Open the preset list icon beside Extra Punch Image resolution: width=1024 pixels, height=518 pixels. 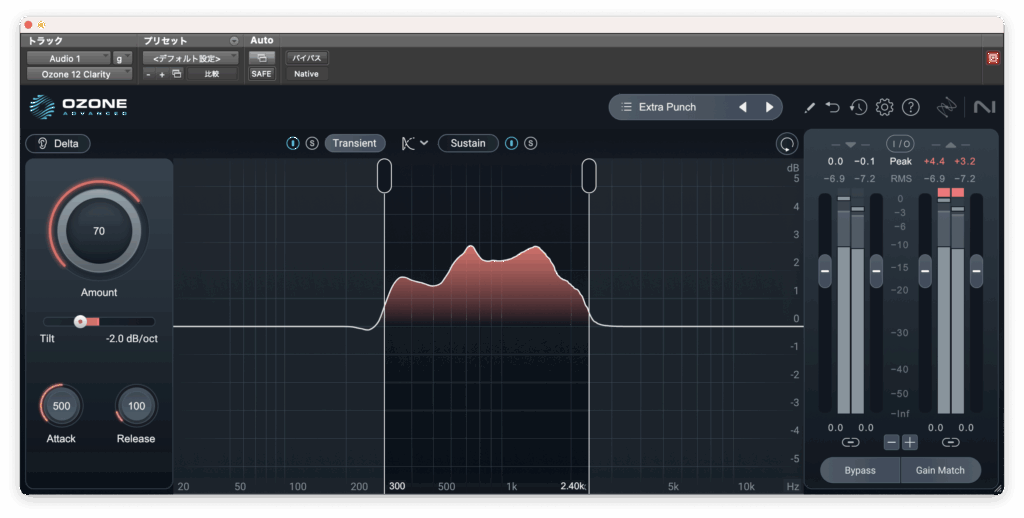coord(626,107)
